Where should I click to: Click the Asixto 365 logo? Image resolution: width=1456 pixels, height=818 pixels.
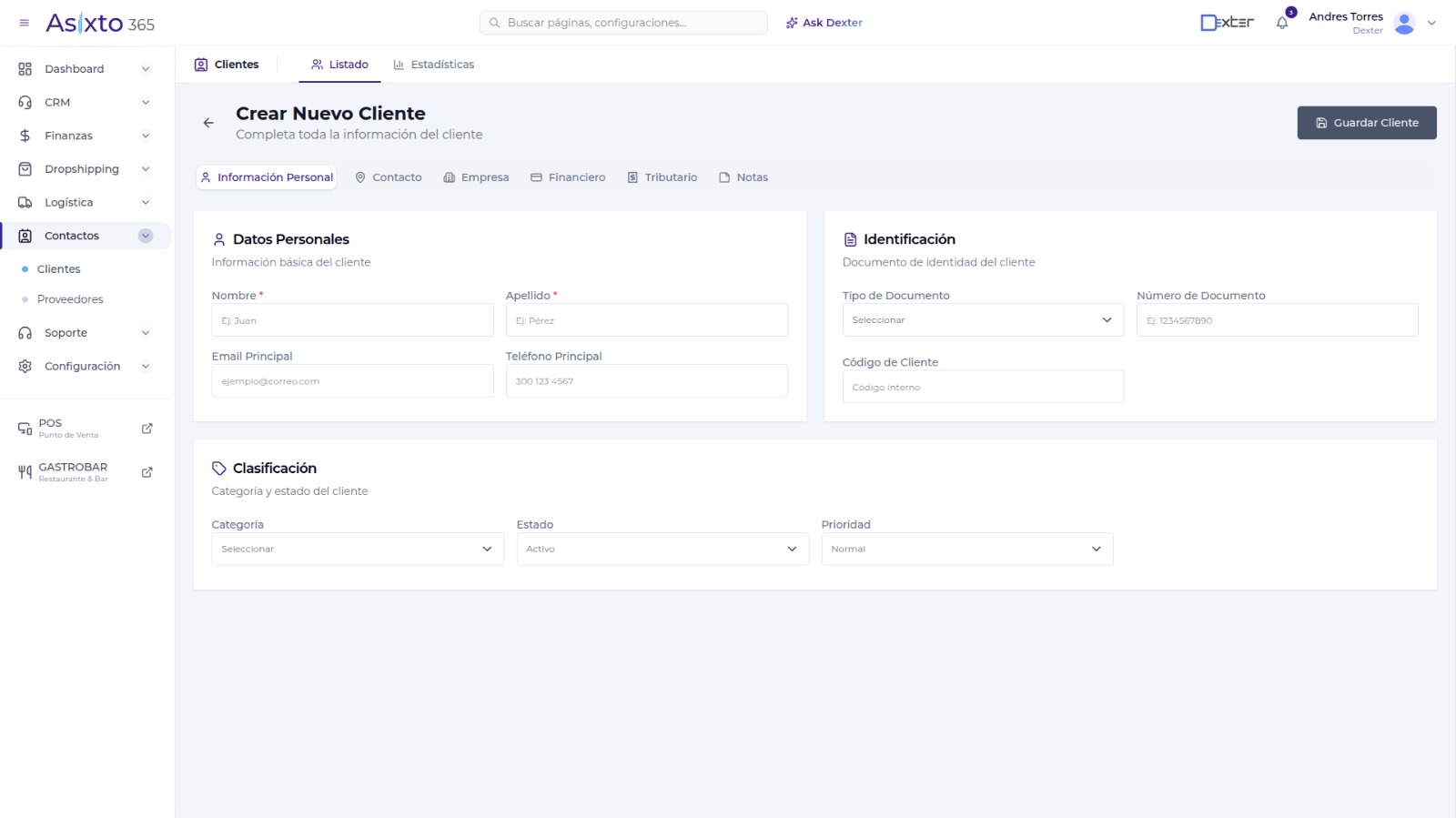click(100, 23)
